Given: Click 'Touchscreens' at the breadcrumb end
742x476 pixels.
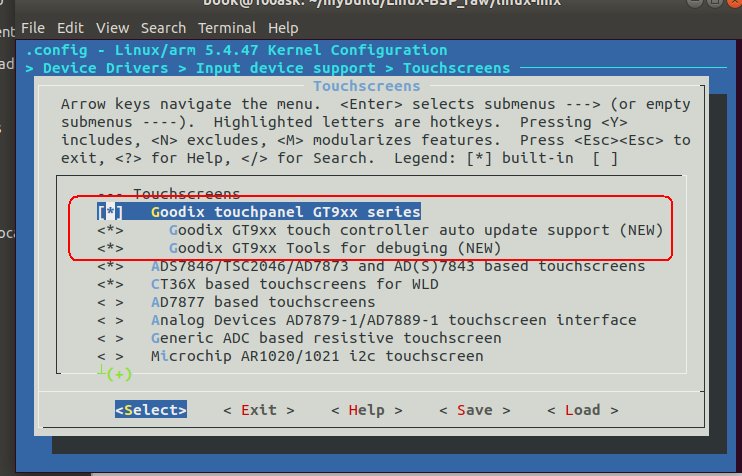Looking at the screenshot, I should (x=457, y=68).
